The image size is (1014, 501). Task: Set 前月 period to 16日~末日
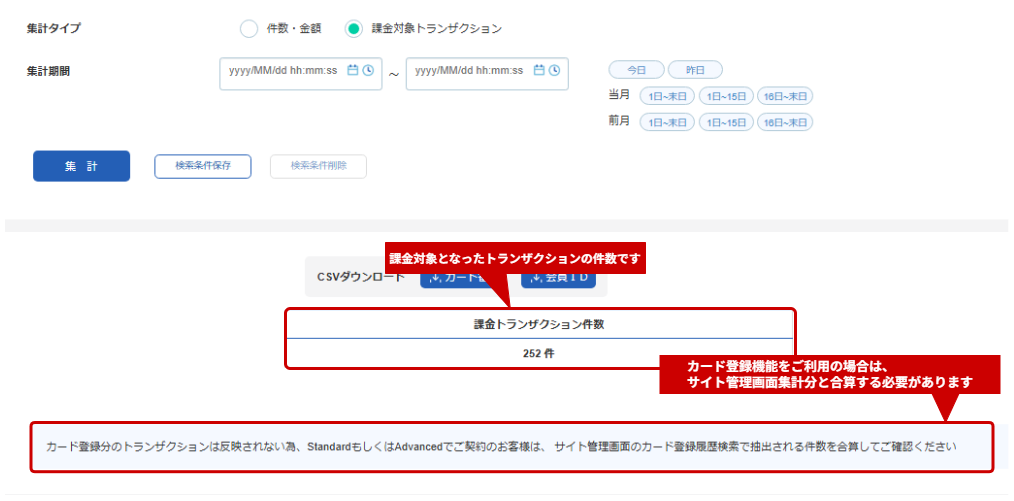(785, 122)
